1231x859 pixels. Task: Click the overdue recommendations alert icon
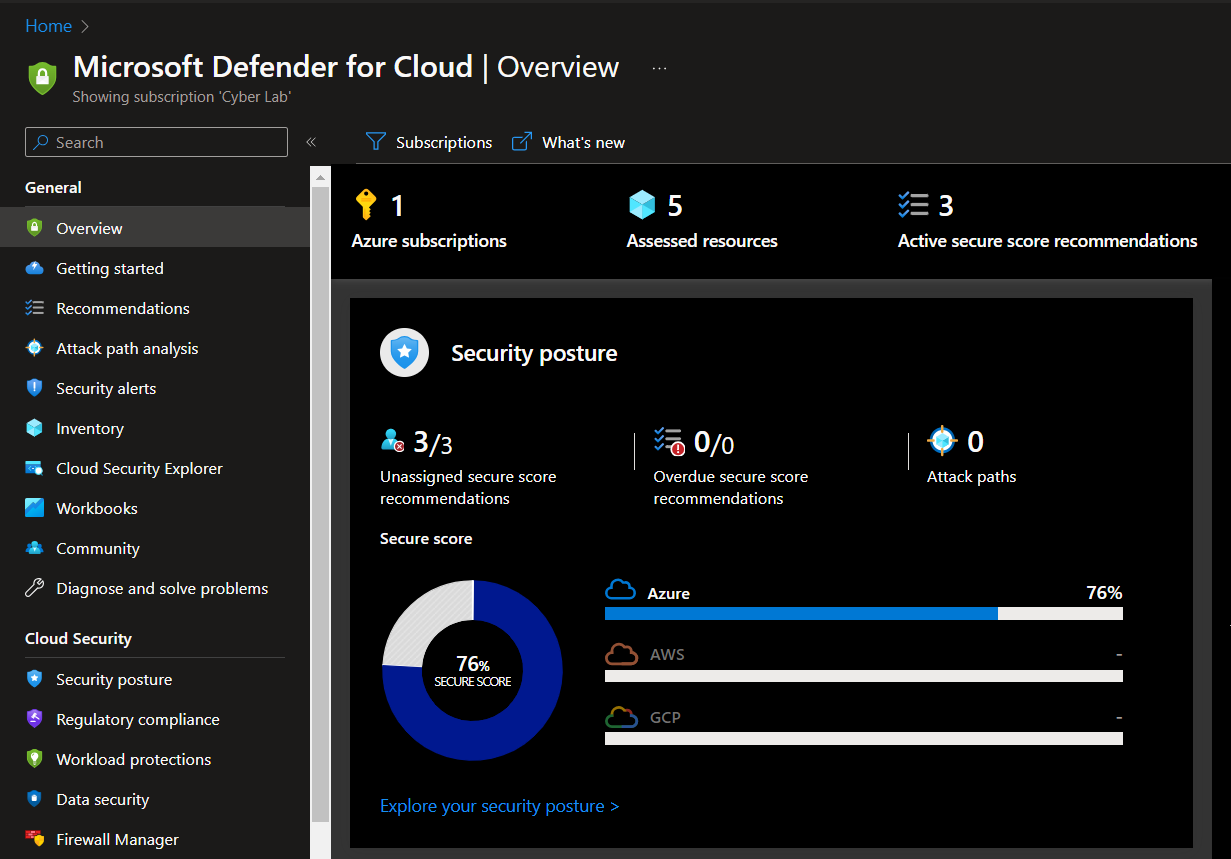coord(668,441)
